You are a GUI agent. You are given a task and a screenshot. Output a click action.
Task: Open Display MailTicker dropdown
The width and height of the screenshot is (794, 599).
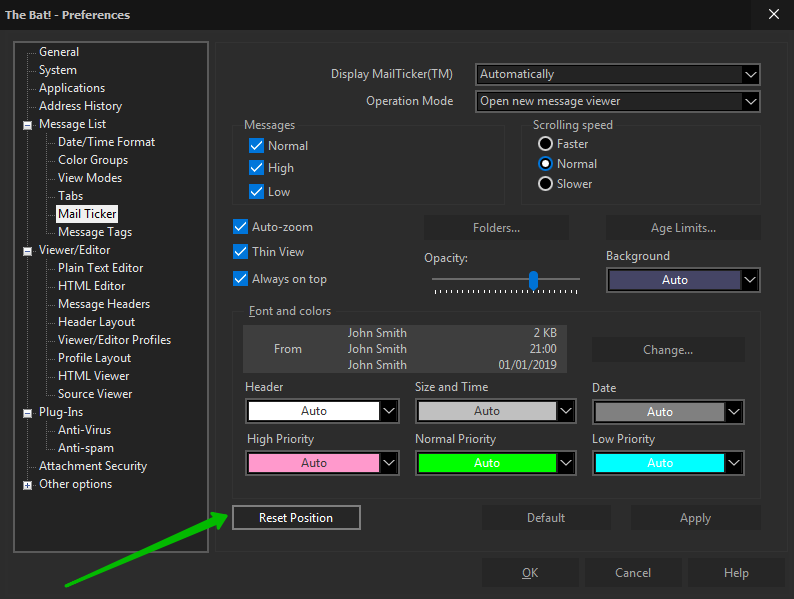pos(618,74)
